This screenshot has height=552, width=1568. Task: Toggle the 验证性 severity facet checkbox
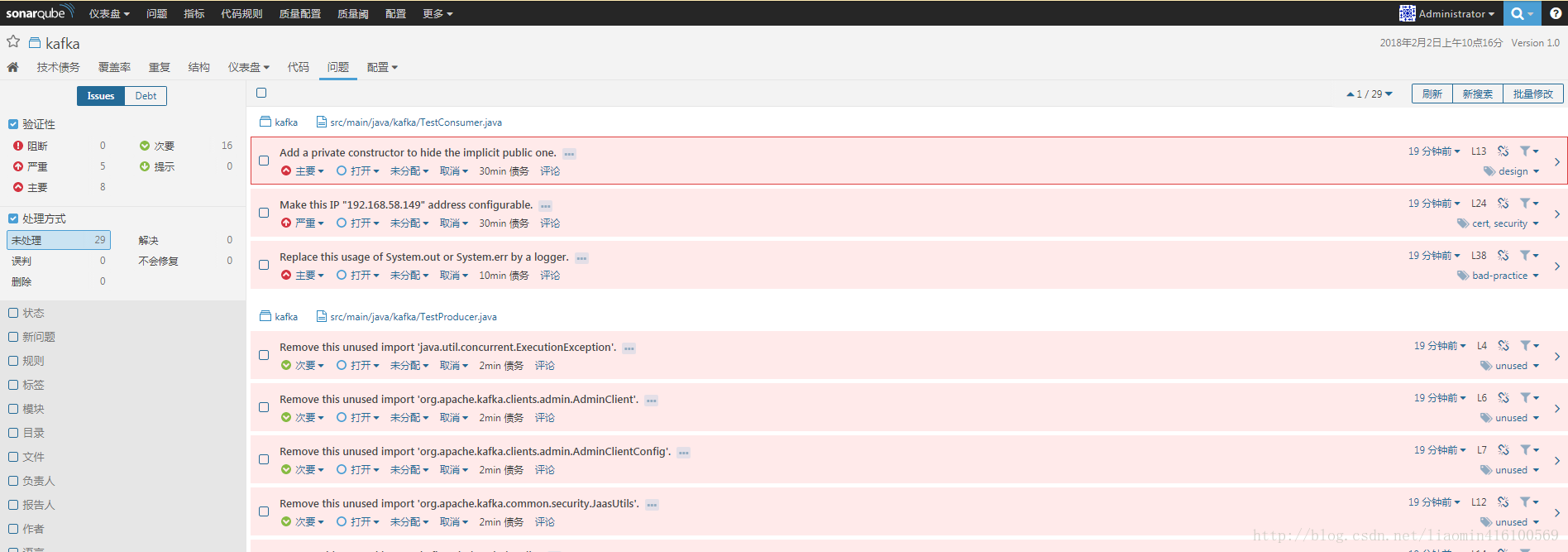click(13, 124)
